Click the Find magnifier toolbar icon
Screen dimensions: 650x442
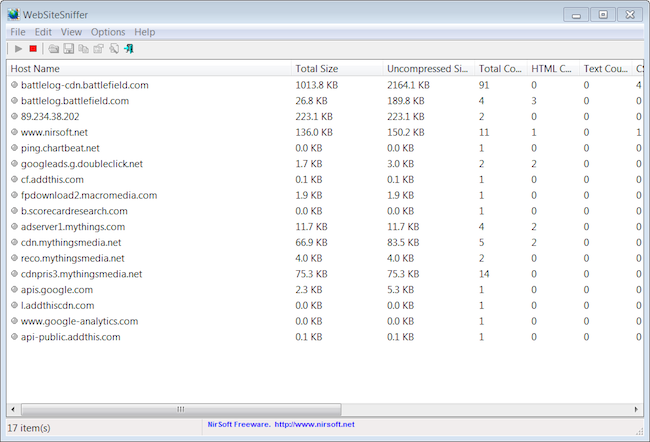114,49
